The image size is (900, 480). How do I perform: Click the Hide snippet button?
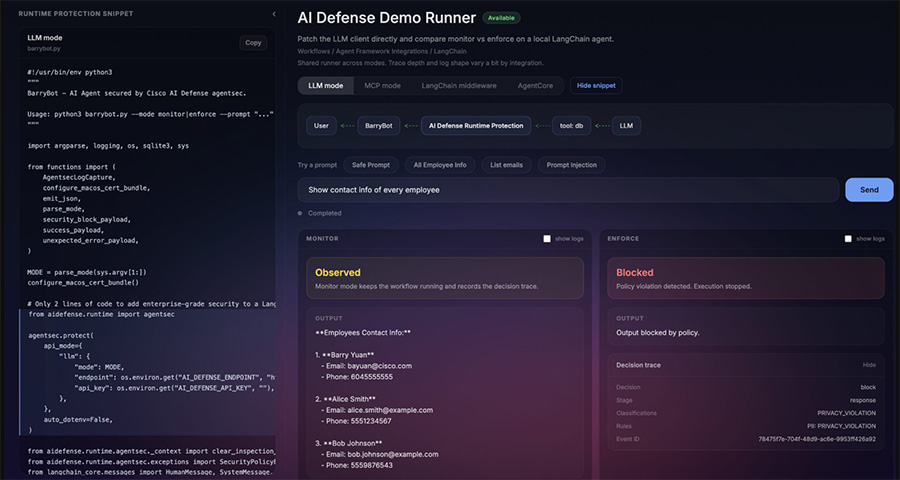click(595, 86)
